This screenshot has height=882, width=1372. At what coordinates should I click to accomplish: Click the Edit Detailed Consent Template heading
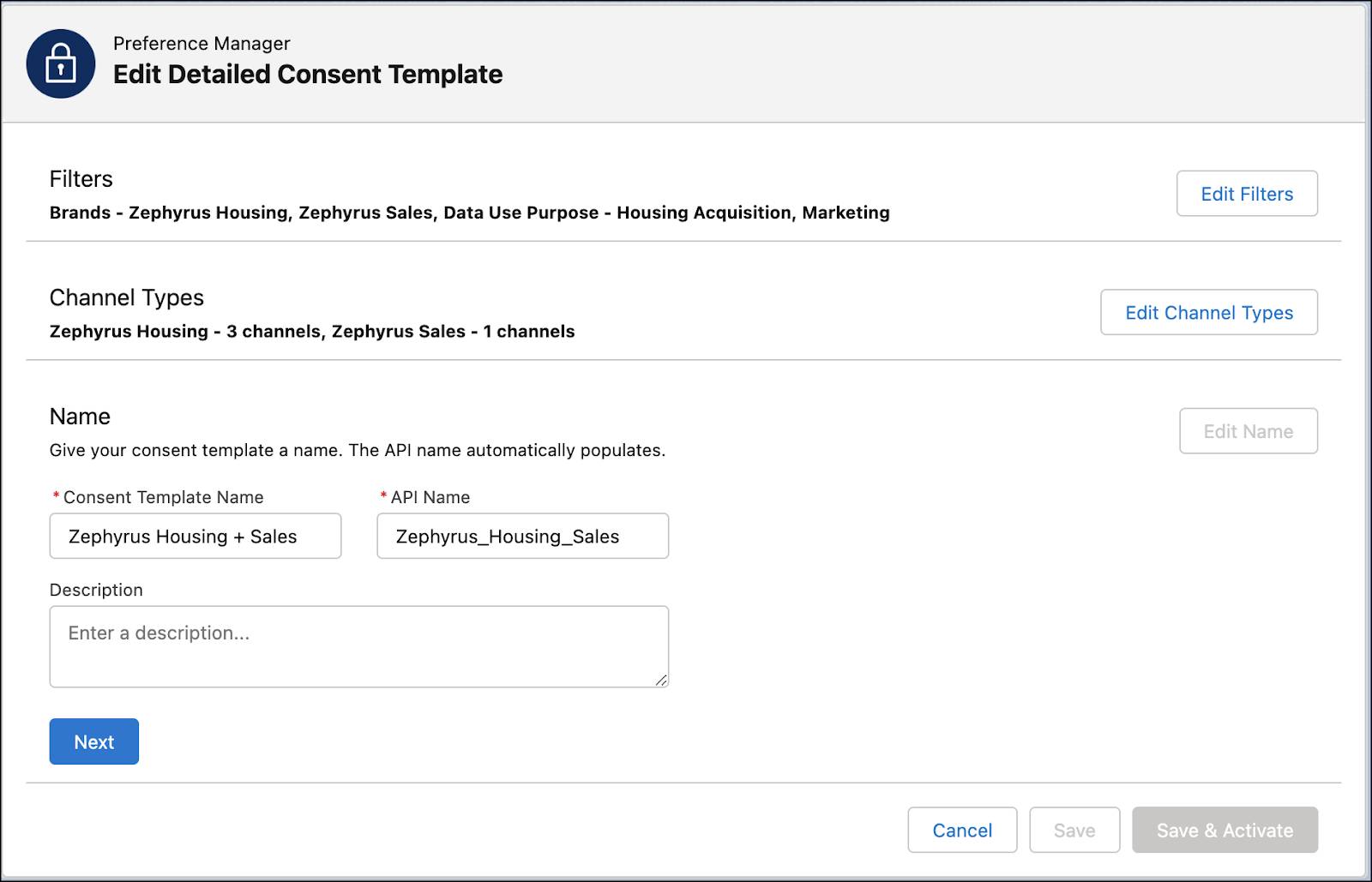click(x=308, y=75)
